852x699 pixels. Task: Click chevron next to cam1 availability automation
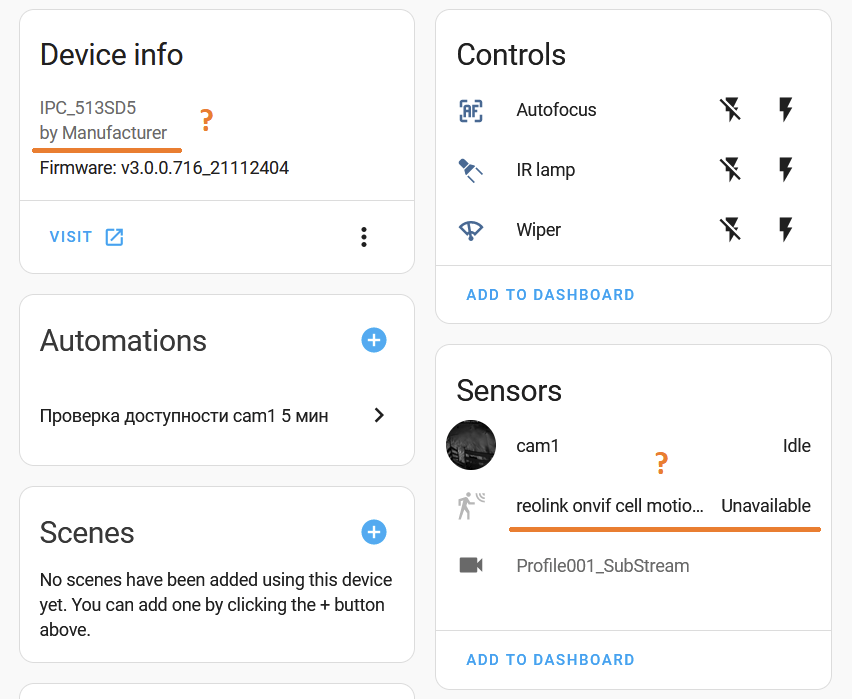click(x=379, y=416)
